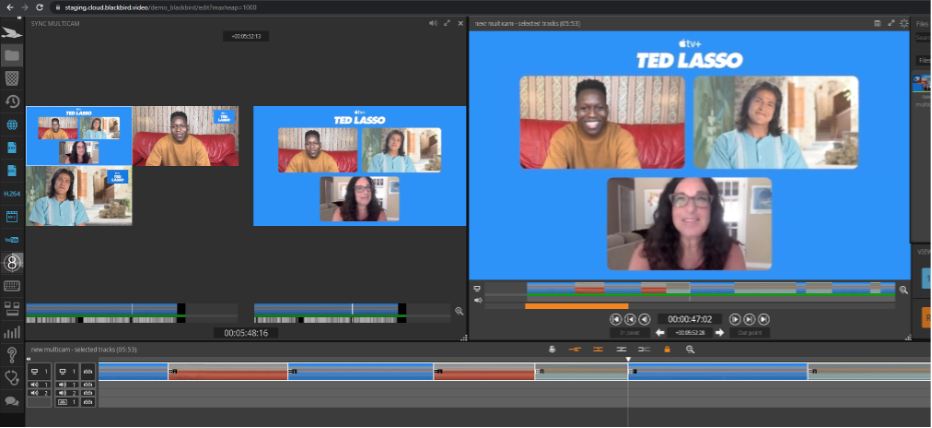Click the icon button beside the subtitle track
This screenshot has height=428, width=932.
click(88, 402)
